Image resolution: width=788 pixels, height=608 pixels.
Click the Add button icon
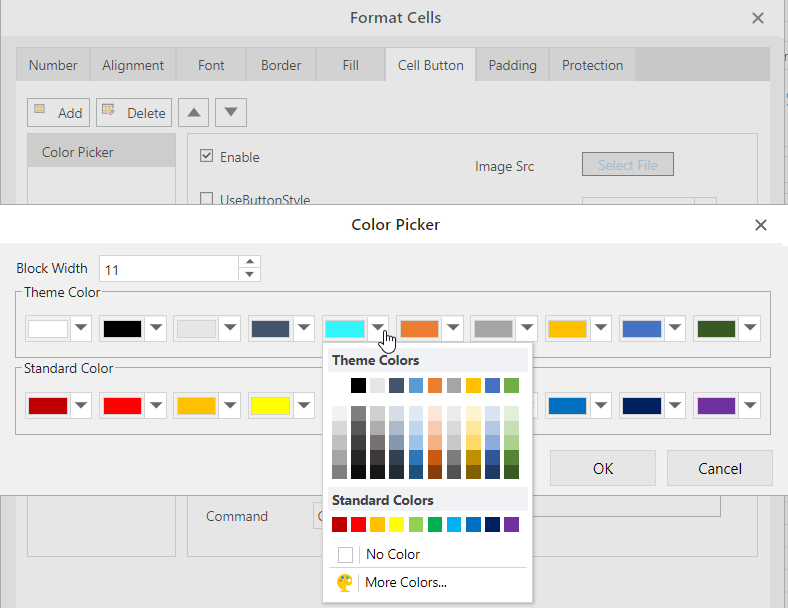pos(41,112)
